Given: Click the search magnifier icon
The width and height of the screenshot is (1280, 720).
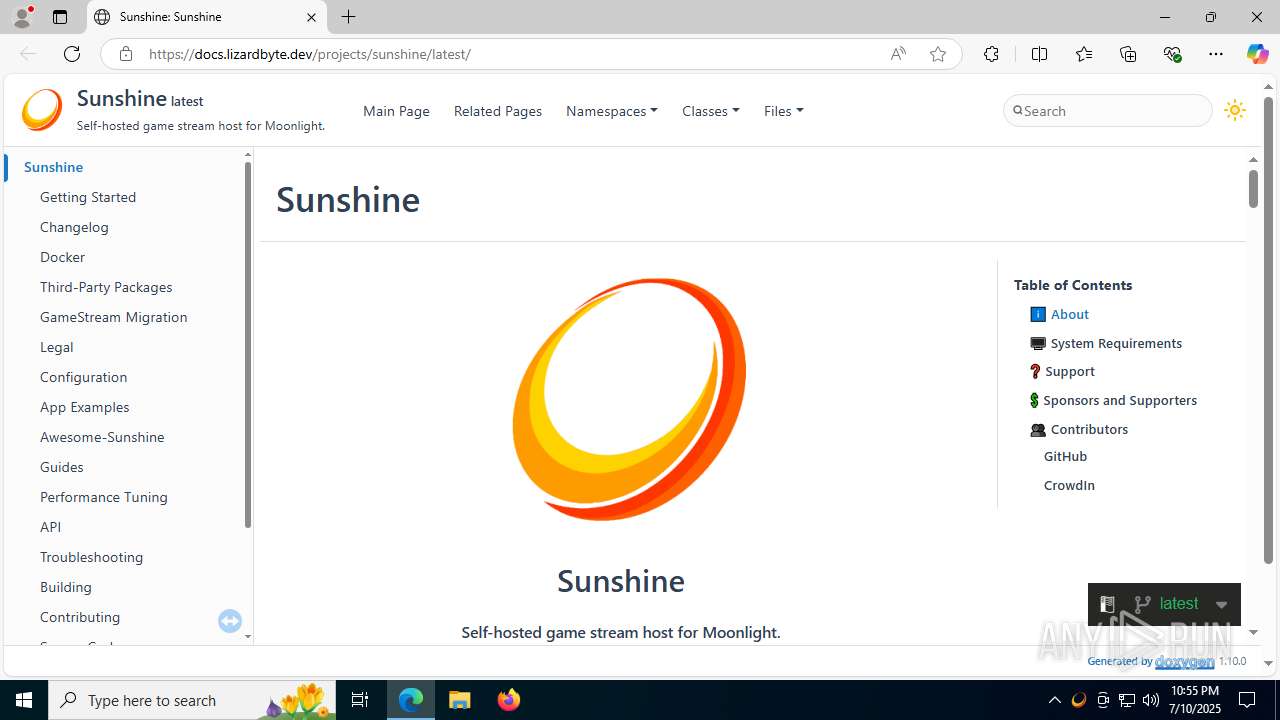Looking at the screenshot, I should pyautogui.click(x=1018, y=110).
